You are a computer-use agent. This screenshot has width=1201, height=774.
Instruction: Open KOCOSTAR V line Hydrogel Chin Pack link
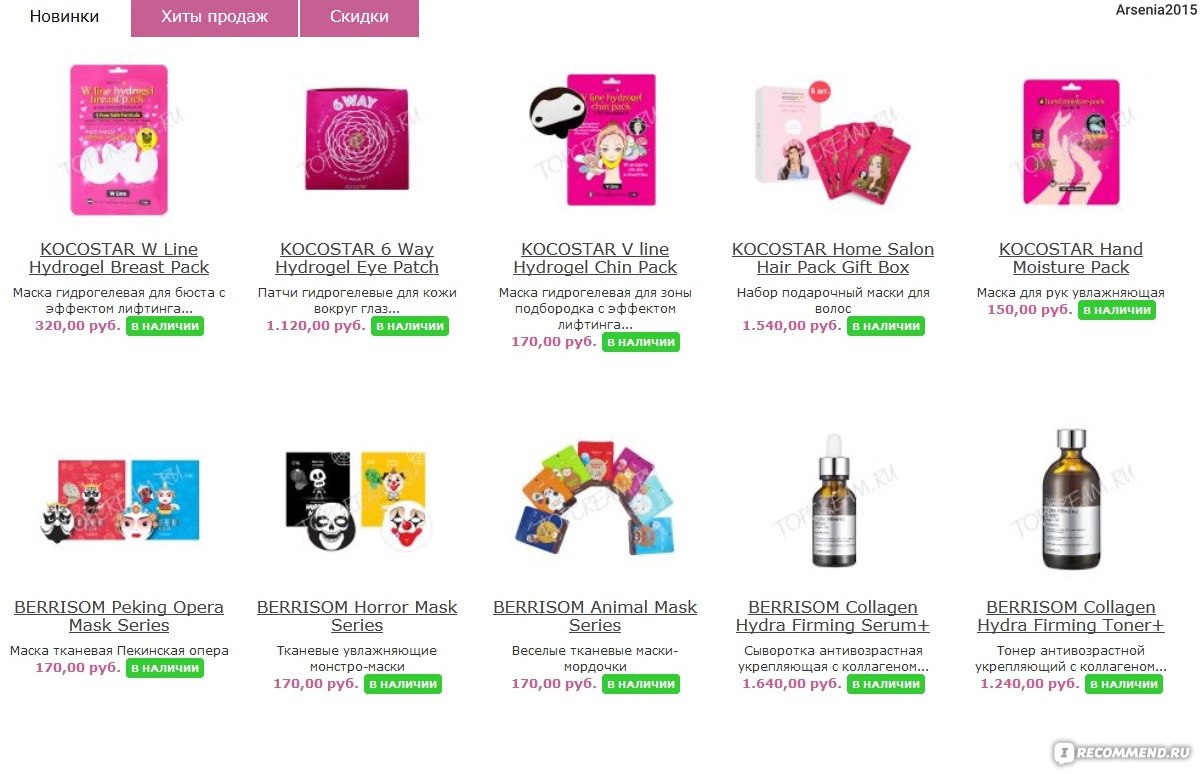(x=595, y=258)
